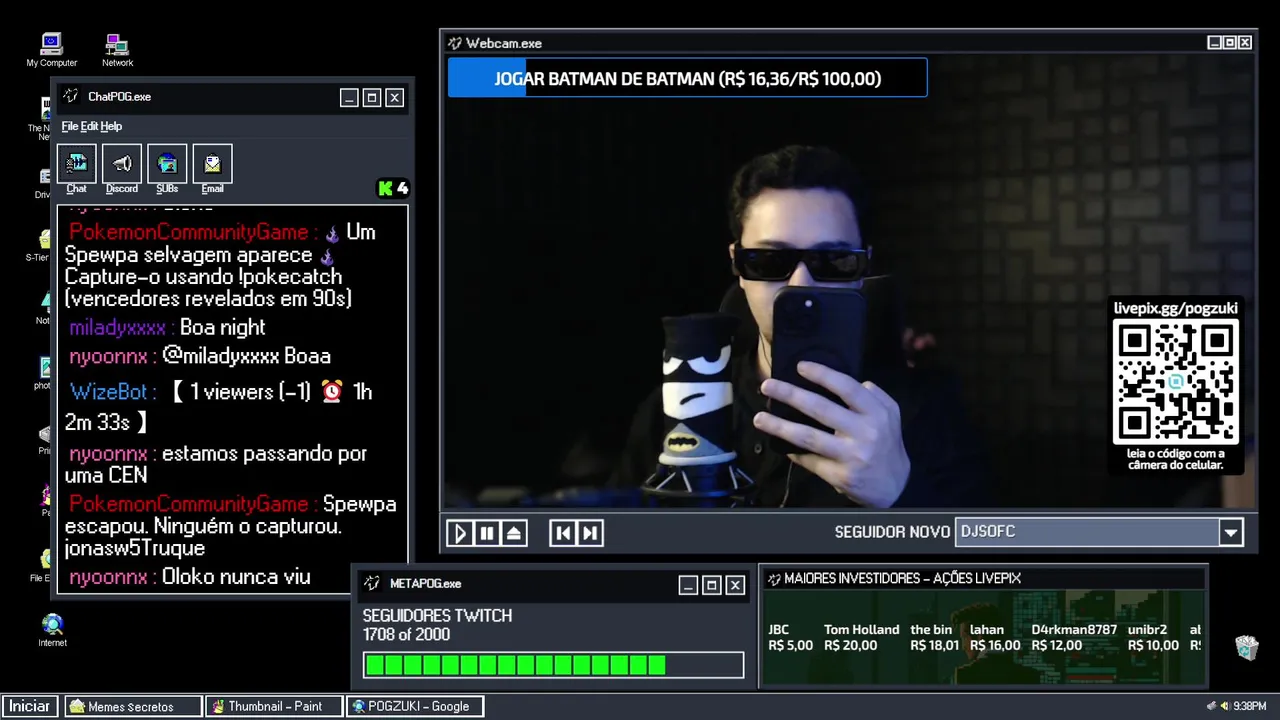Image resolution: width=1280 pixels, height=720 pixels.
Task: Switch to POGZUKI – Google taskbar item
Action: point(415,706)
